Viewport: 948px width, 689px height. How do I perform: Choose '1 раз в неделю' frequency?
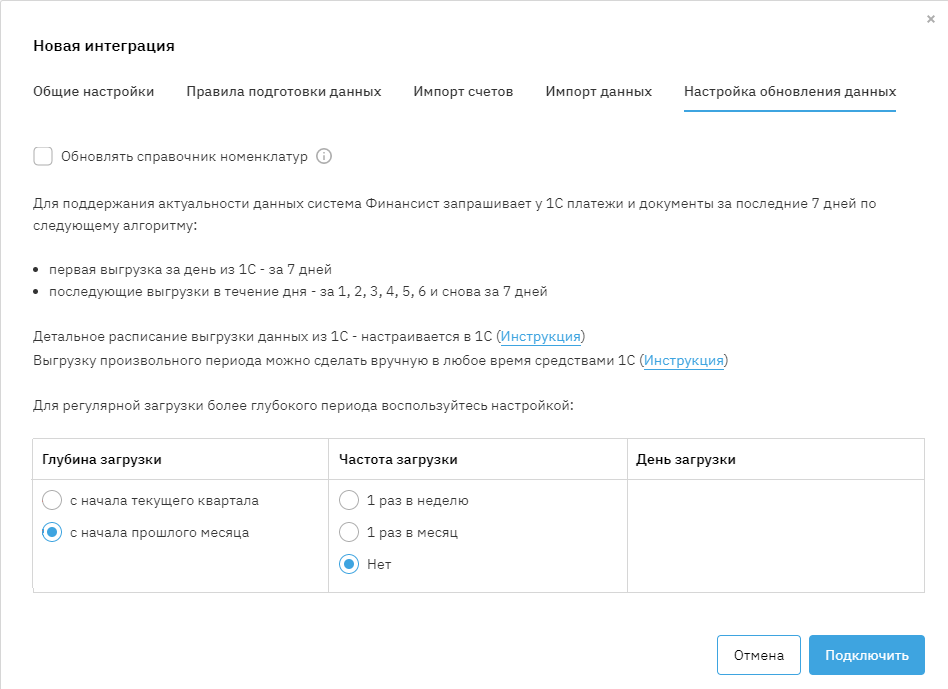(349, 500)
